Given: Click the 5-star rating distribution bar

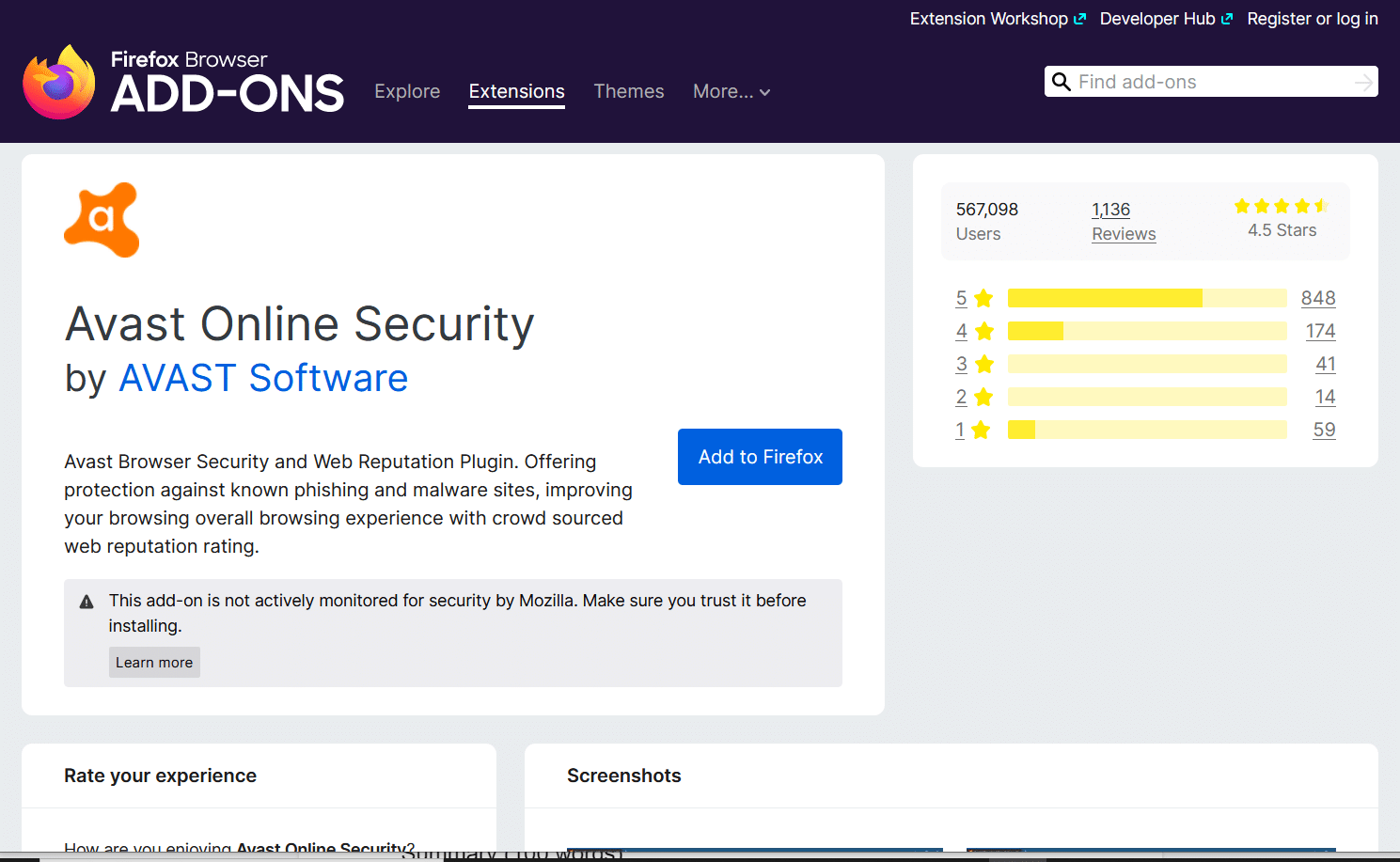Looking at the screenshot, I should click(1146, 297).
